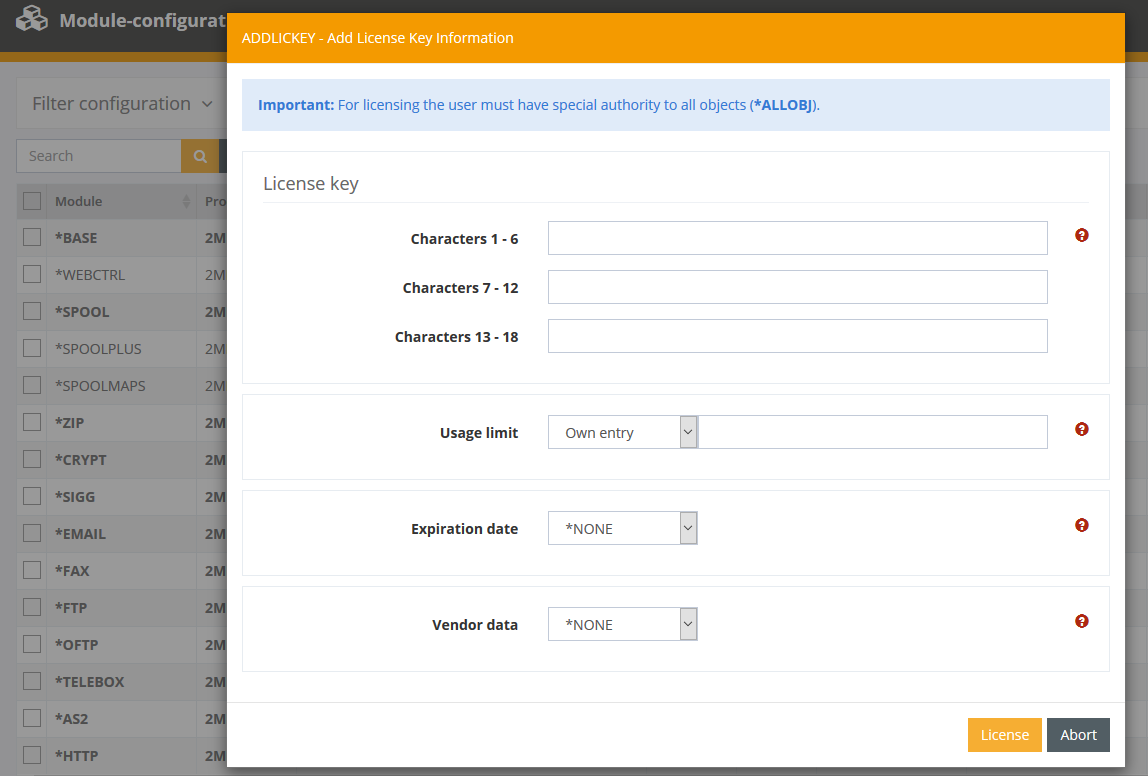The image size is (1148, 776).
Task: Click the help icon for Vendor data
Action: coord(1081,621)
